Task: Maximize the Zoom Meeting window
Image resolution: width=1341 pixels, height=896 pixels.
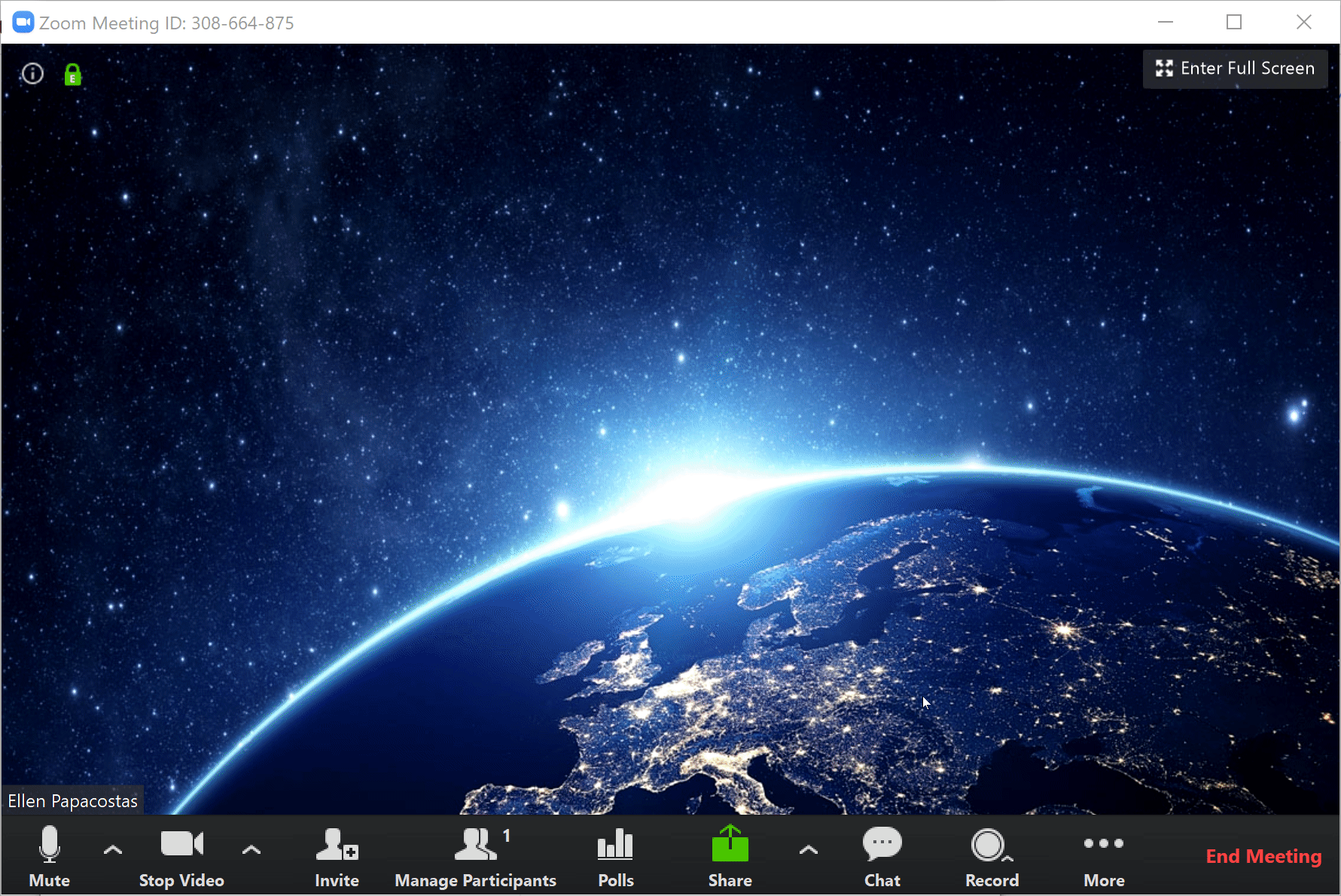Action: 1234,23
